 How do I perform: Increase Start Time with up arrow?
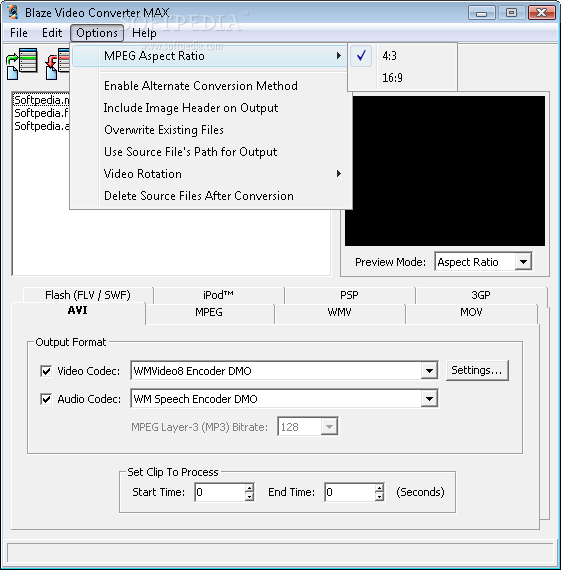(249, 488)
